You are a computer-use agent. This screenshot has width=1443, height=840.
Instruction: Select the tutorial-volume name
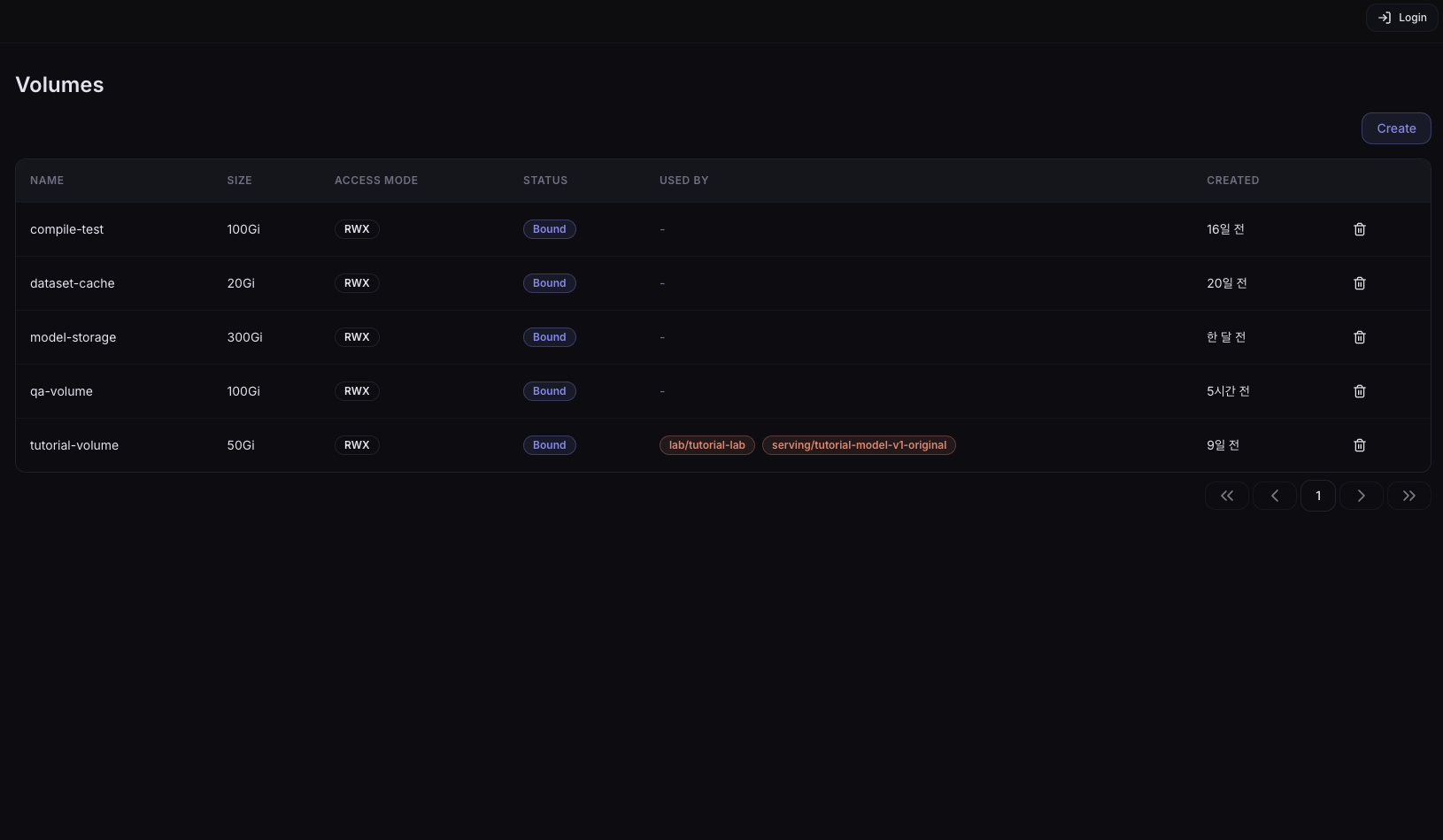[x=74, y=445]
